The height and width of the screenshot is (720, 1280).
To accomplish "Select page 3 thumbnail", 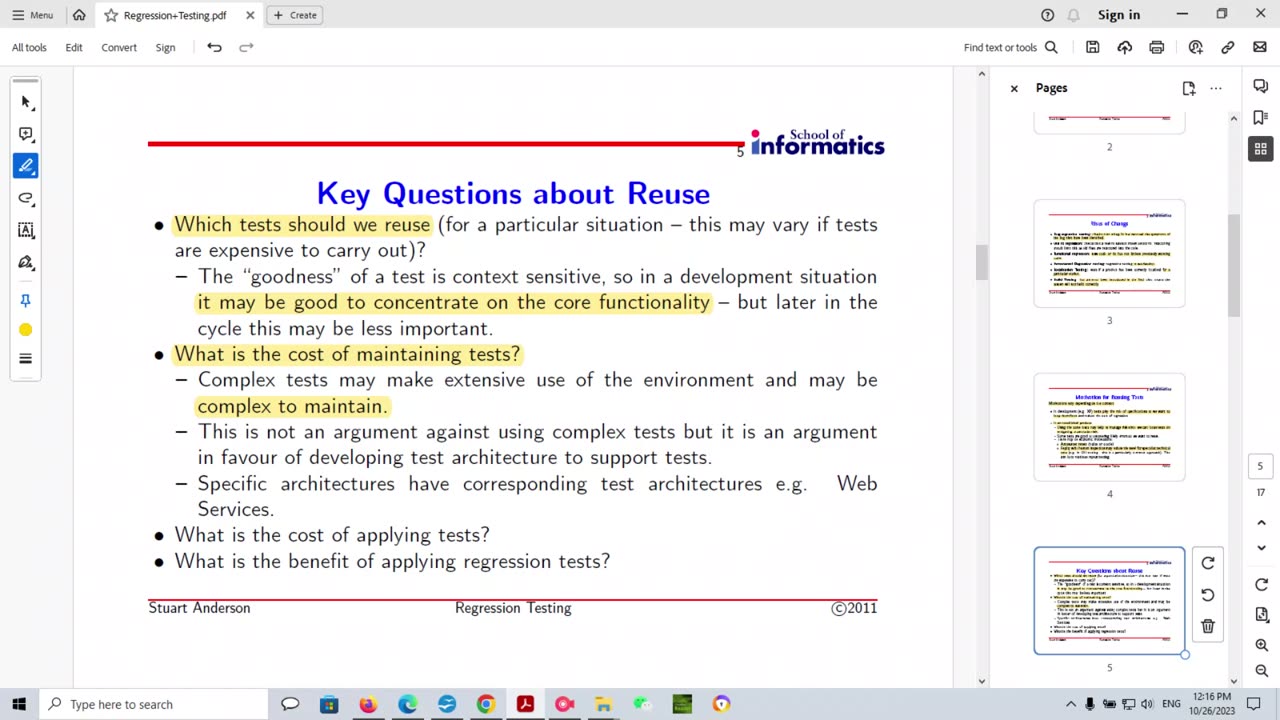I will click(1109, 254).
